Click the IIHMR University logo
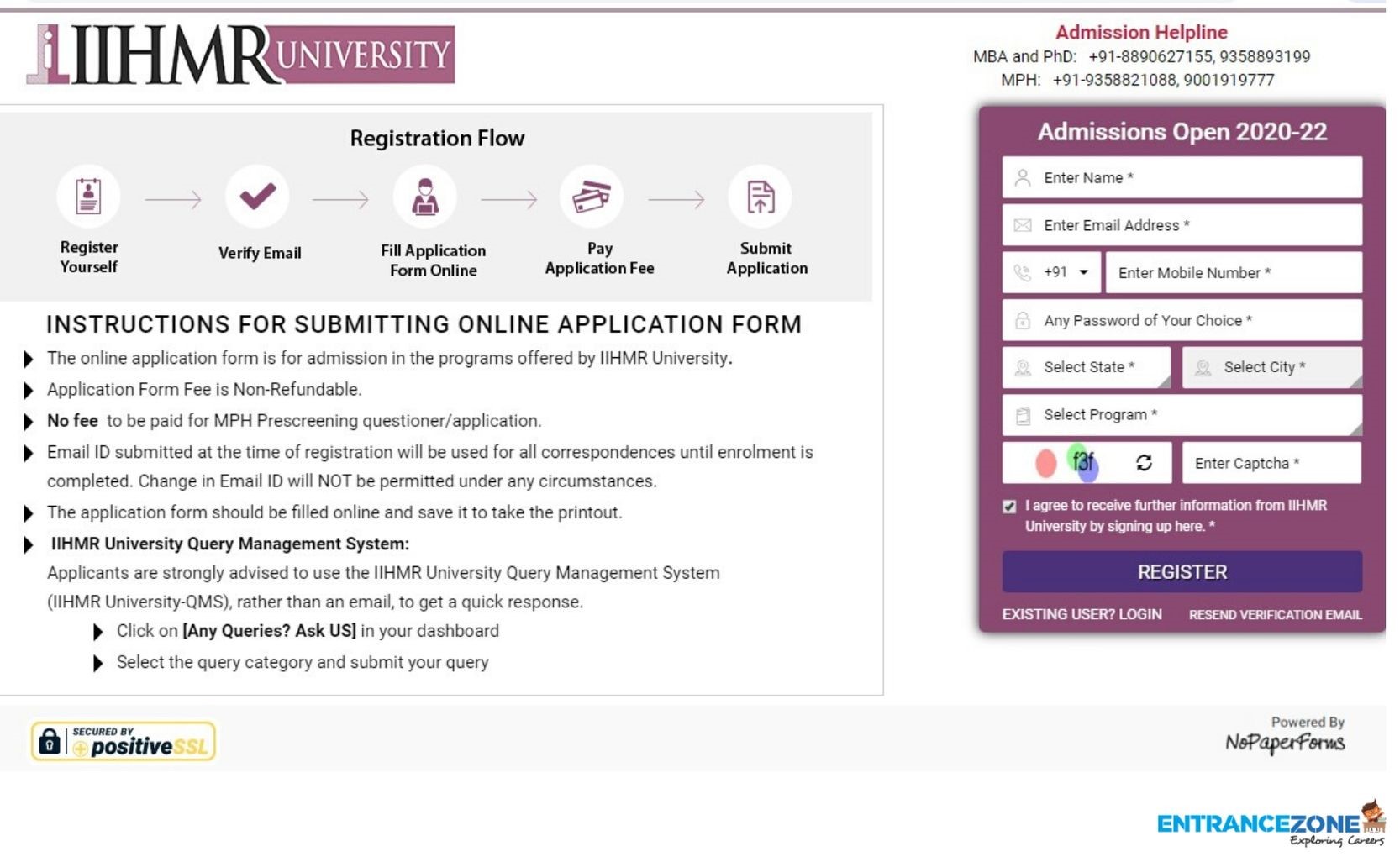The height and width of the screenshot is (862, 1400). (241, 55)
